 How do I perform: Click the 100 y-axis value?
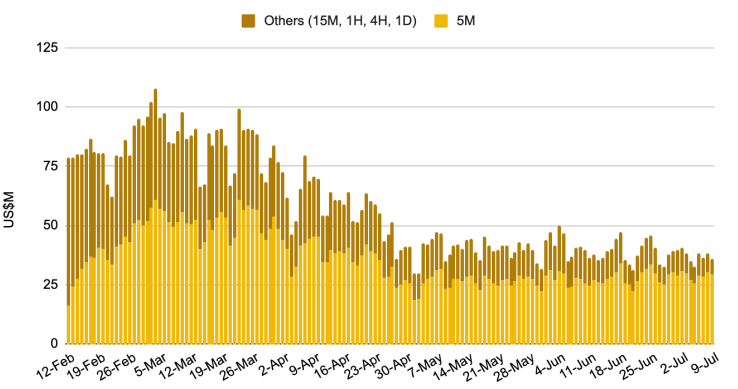tap(47, 107)
